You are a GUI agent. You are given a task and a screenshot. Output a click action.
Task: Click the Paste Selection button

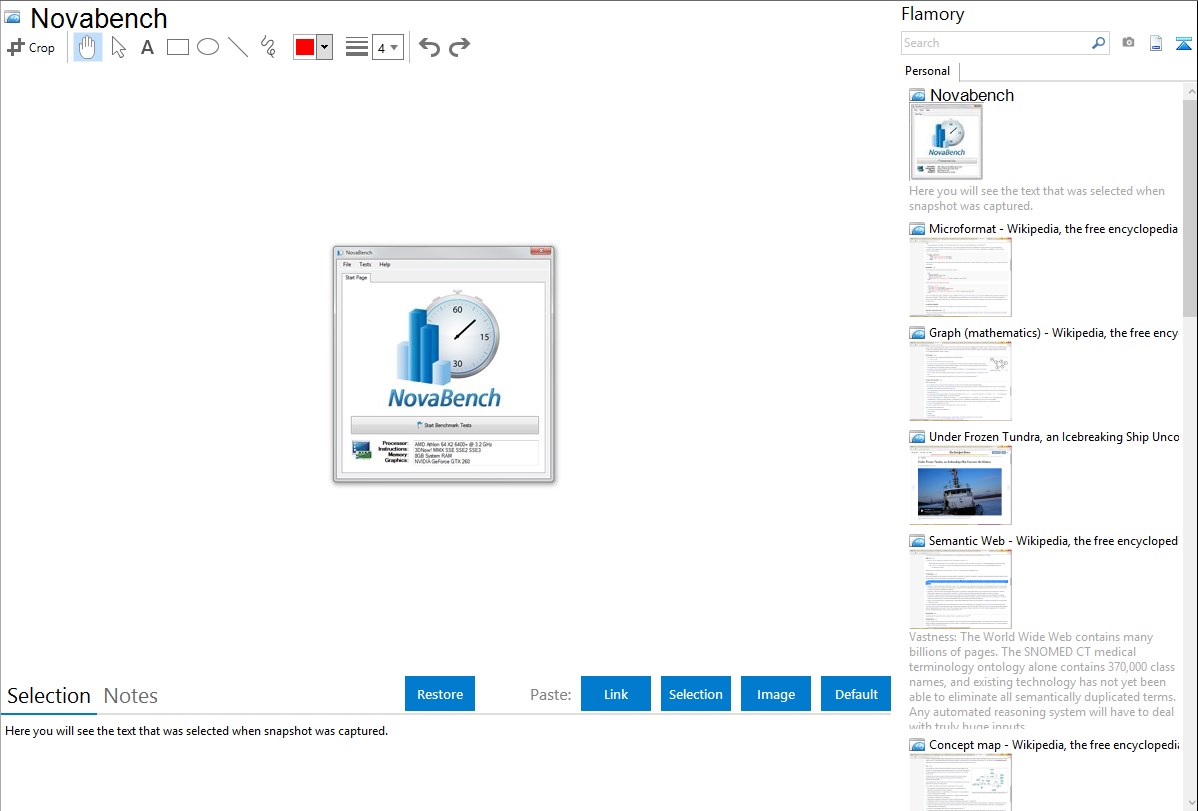click(x=696, y=693)
